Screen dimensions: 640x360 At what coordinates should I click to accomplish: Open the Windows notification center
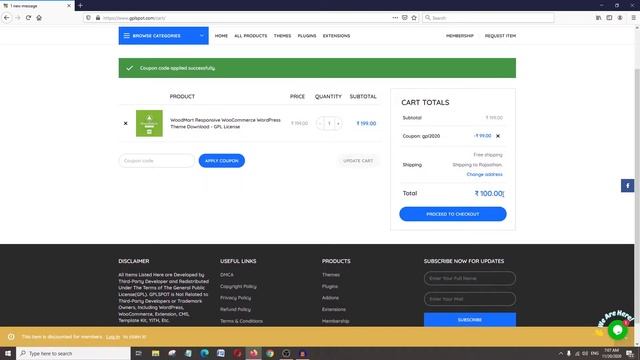point(630,353)
